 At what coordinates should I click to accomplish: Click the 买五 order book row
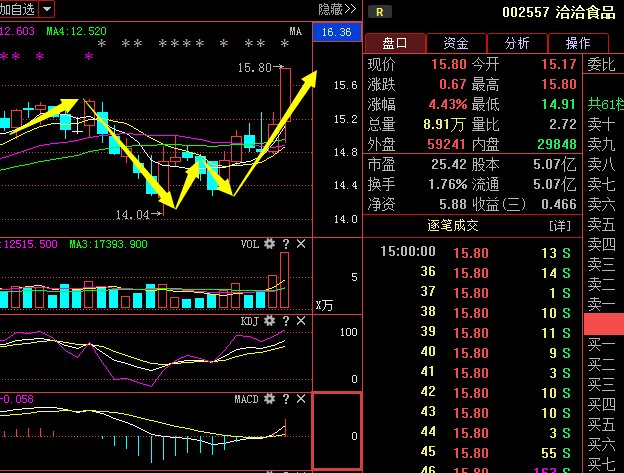point(604,424)
